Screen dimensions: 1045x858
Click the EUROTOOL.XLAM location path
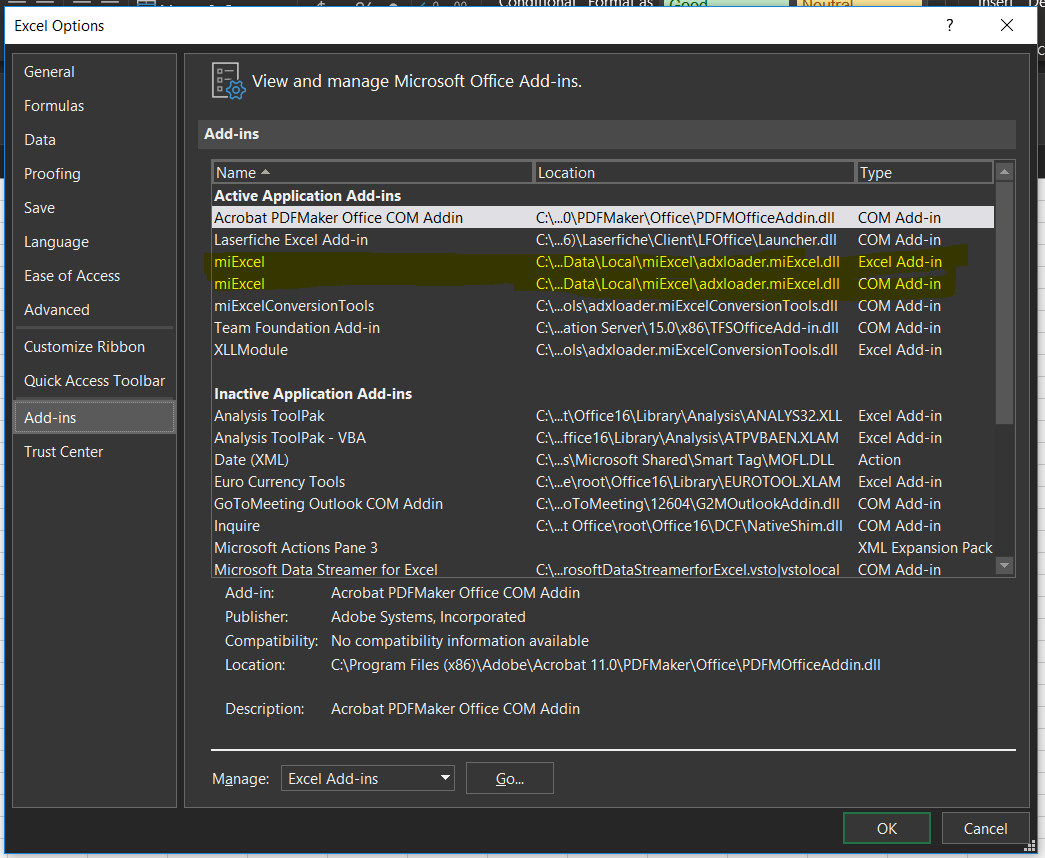click(x=688, y=481)
